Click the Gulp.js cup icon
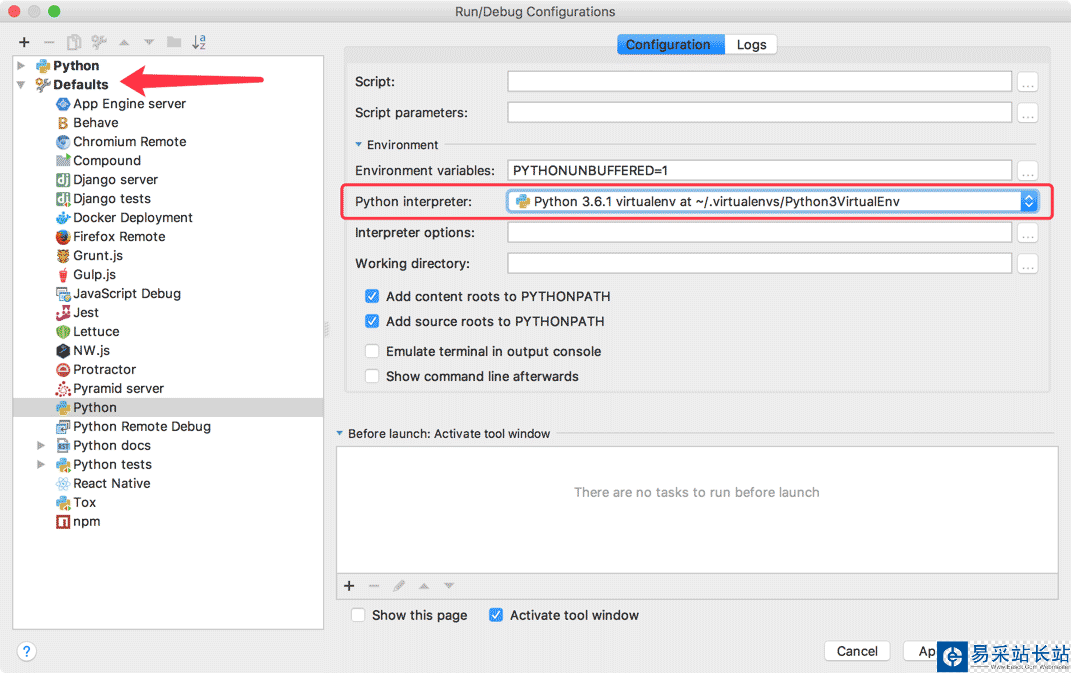The width and height of the screenshot is (1071, 673). [x=63, y=275]
